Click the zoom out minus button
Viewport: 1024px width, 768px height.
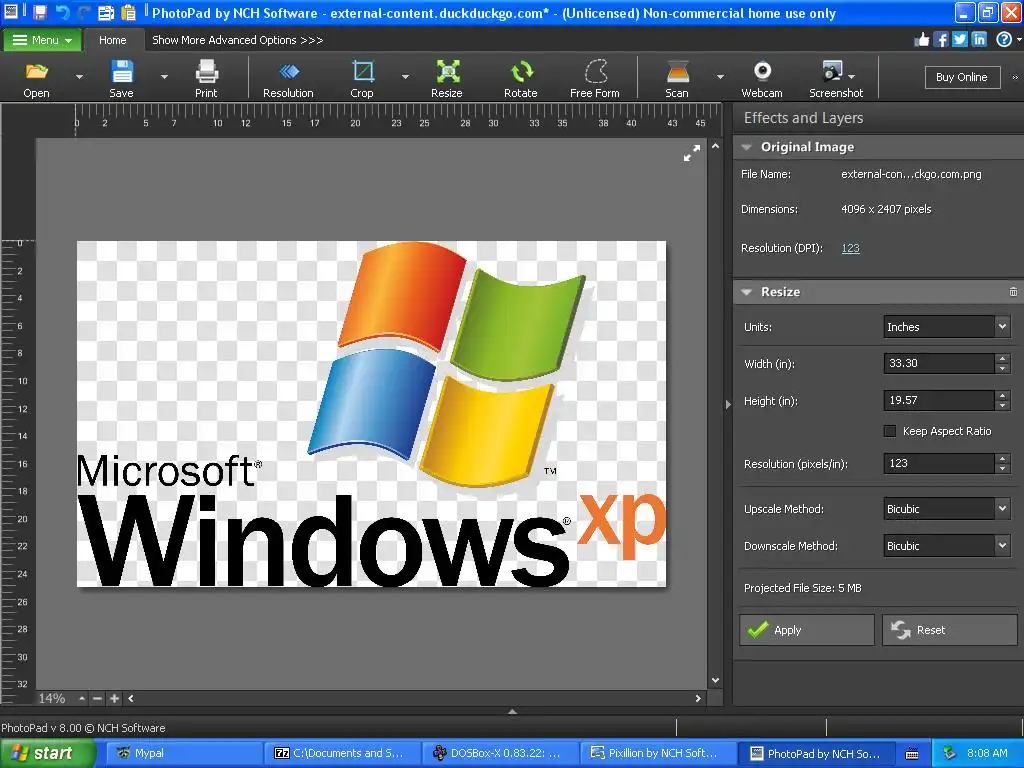97,698
